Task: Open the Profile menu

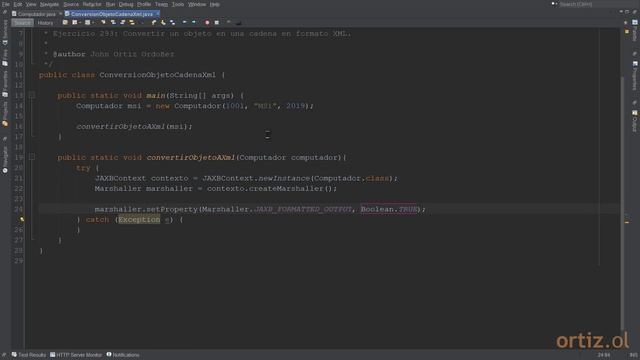Action: [144, 4]
